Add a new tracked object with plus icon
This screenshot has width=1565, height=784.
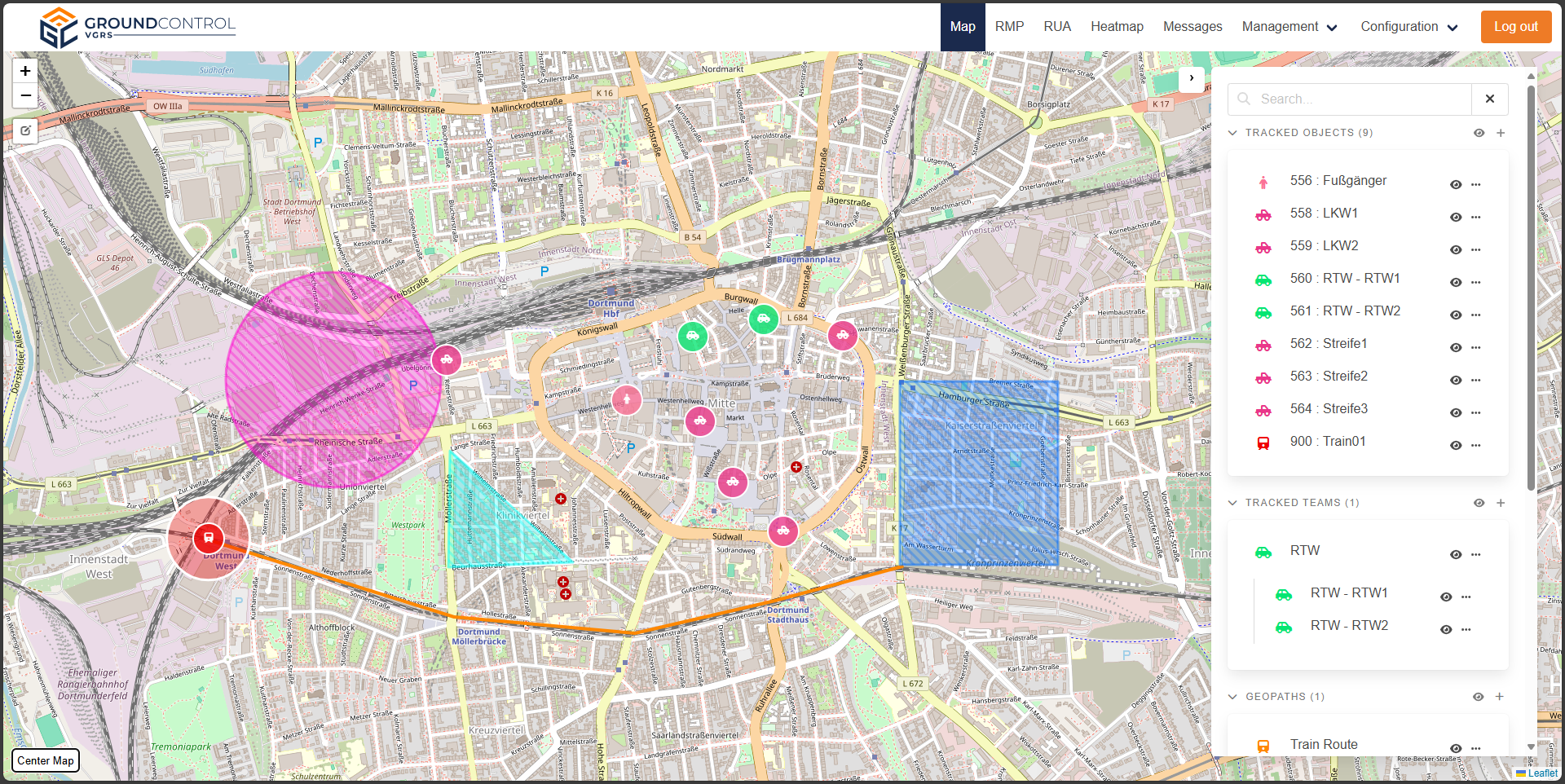pyautogui.click(x=1501, y=133)
